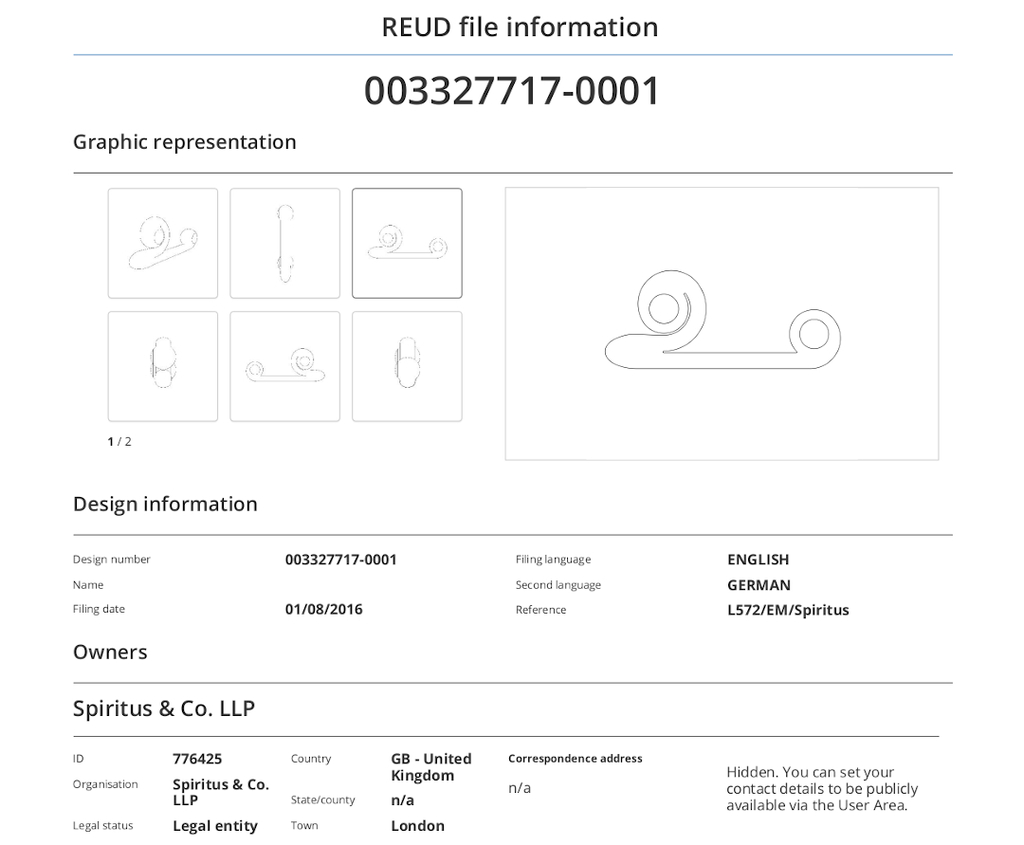The height and width of the screenshot is (845, 1024).
Task: Click the large design preview image
Action: pos(721,324)
